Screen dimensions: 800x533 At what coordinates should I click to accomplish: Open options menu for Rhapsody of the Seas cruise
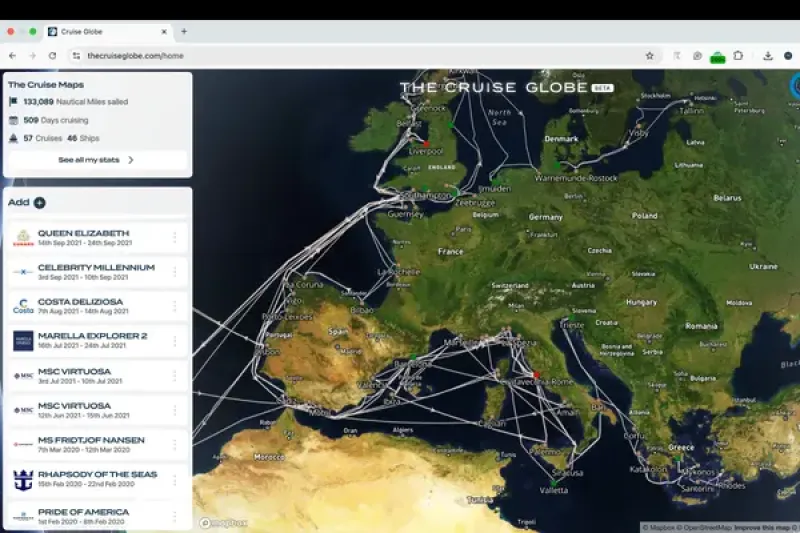(x=174, y=479)
